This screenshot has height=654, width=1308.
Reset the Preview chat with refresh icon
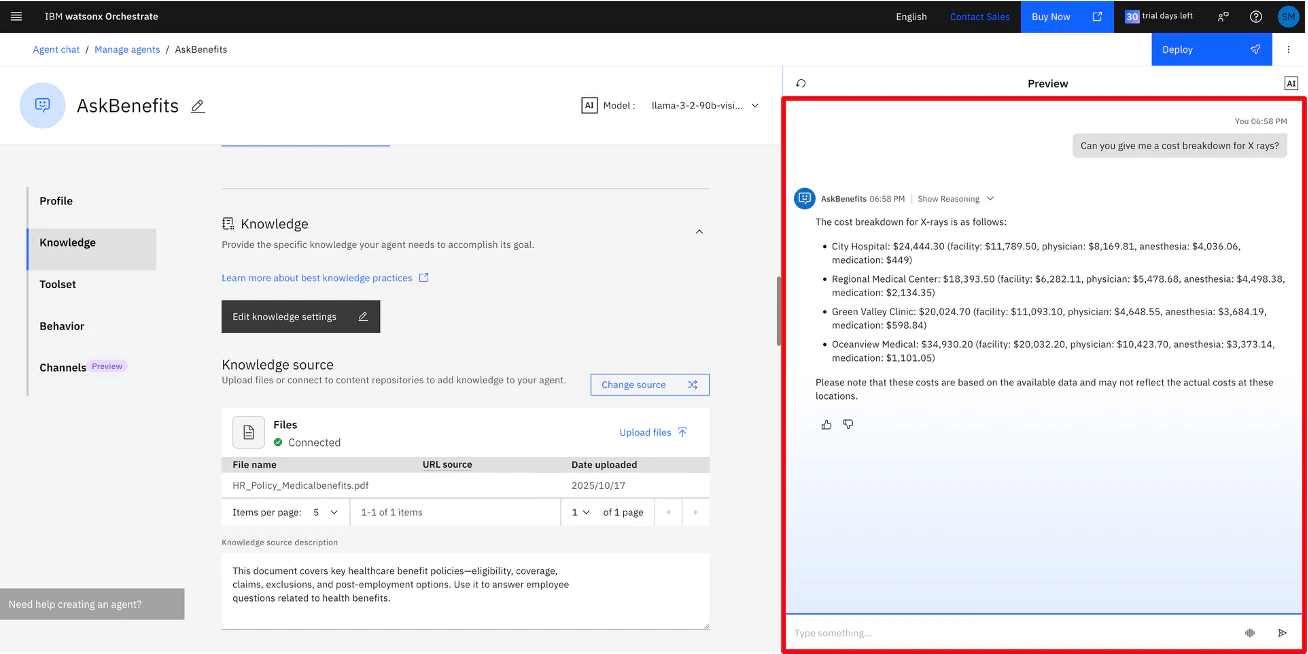801,84
